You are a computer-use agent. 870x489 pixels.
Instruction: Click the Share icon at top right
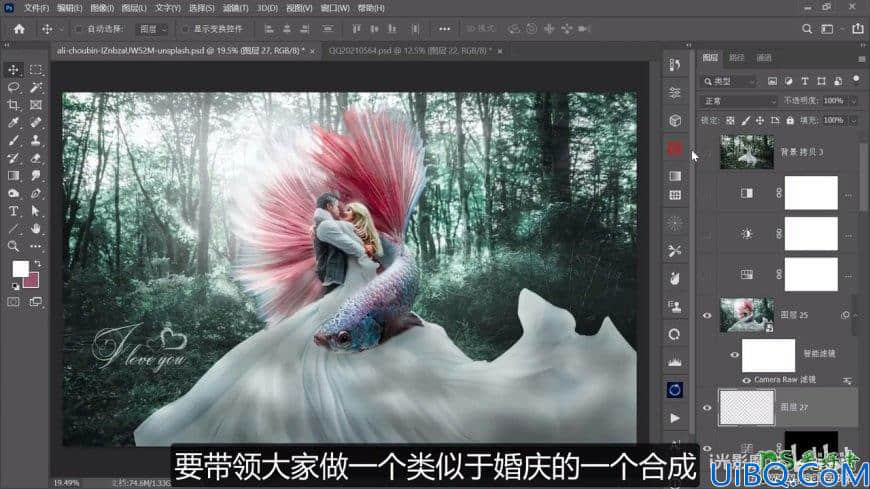pyautogui.click(x=857, y=29)
